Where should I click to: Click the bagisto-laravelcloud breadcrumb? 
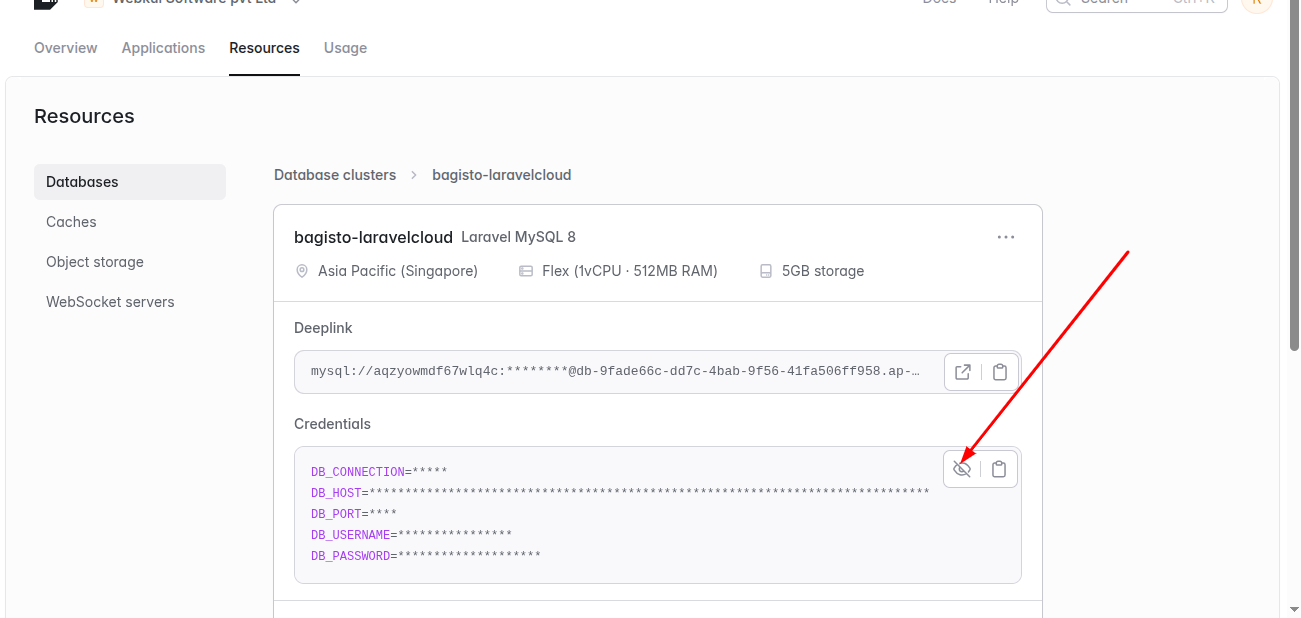(501, 175)
